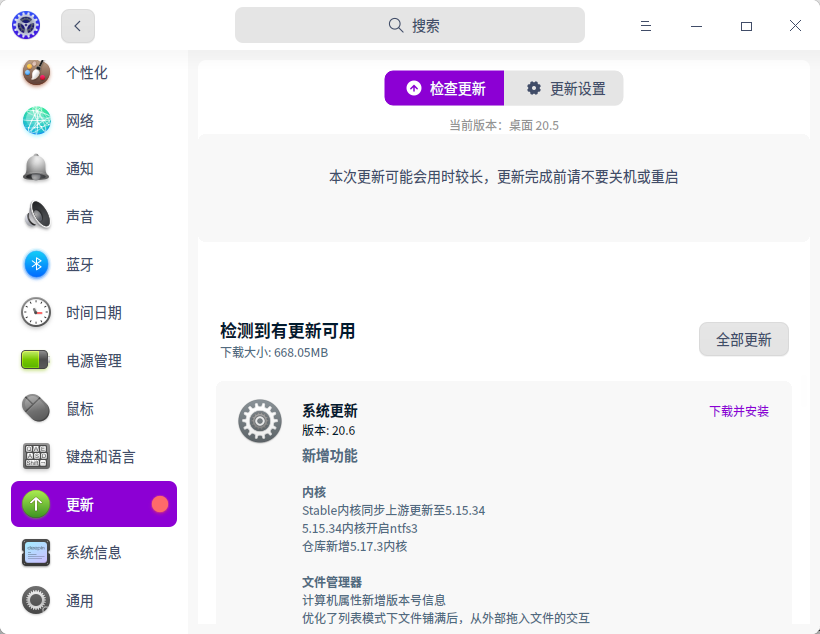The width and height of the screenshot is (820, 634).
Task: Open the 键盘和语言 keyboard icon
Action: tap(36, 456)
